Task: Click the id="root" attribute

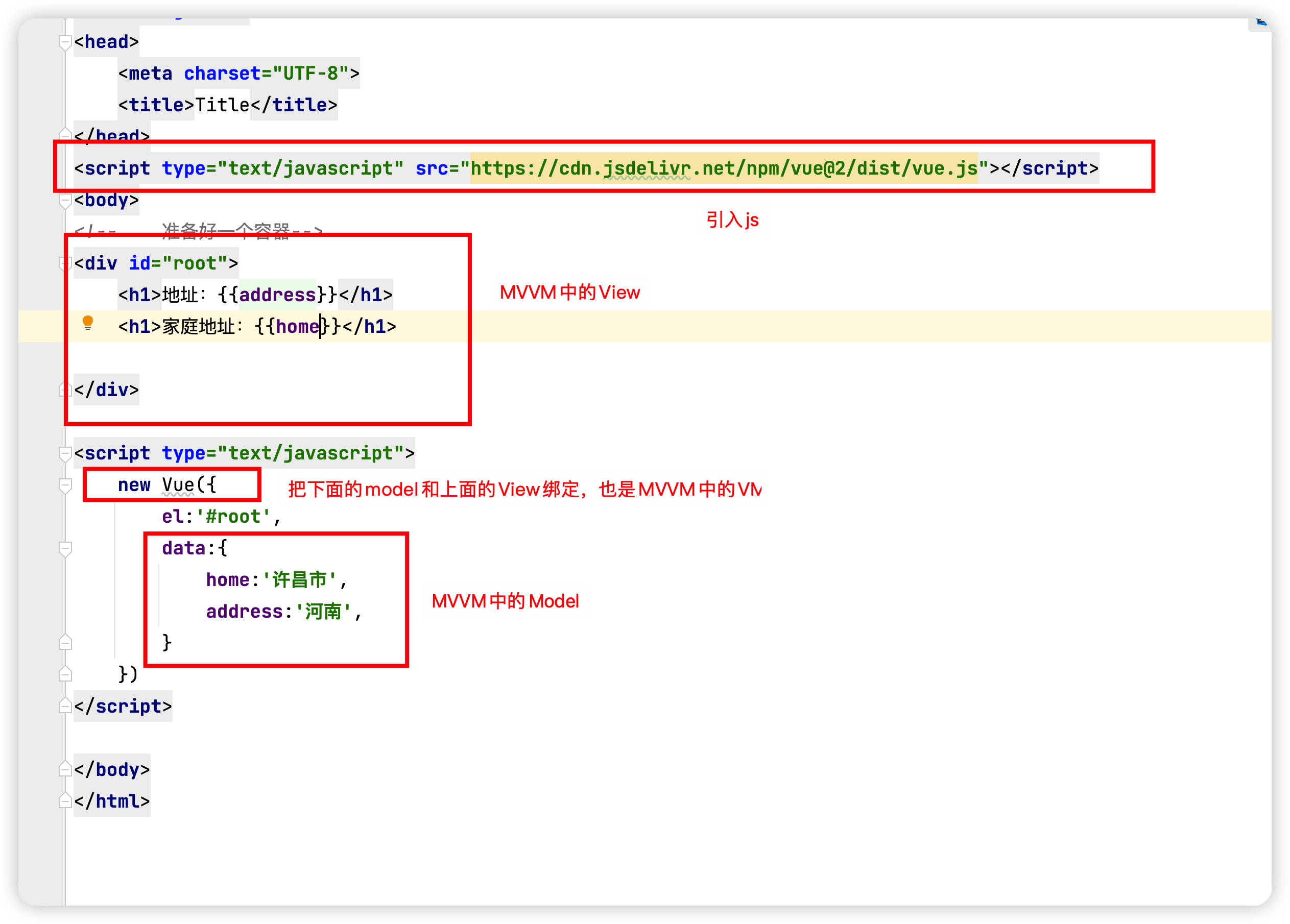Action: (x=178, y=263)
